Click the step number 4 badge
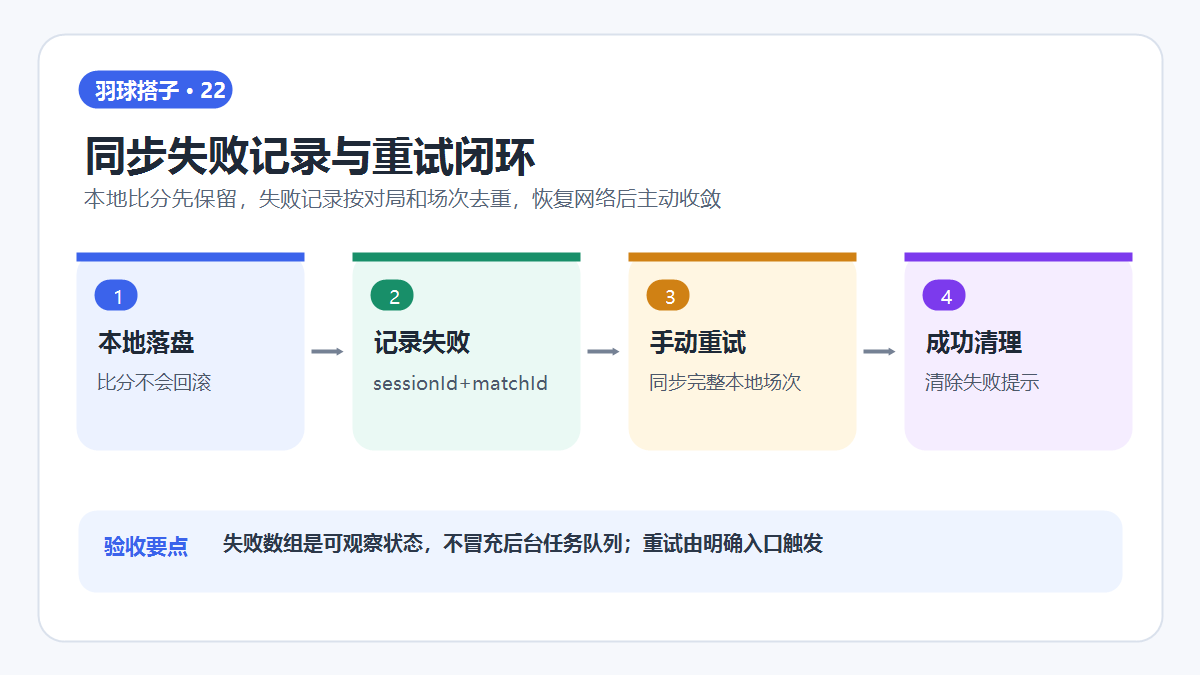 (x=944, y=296)
